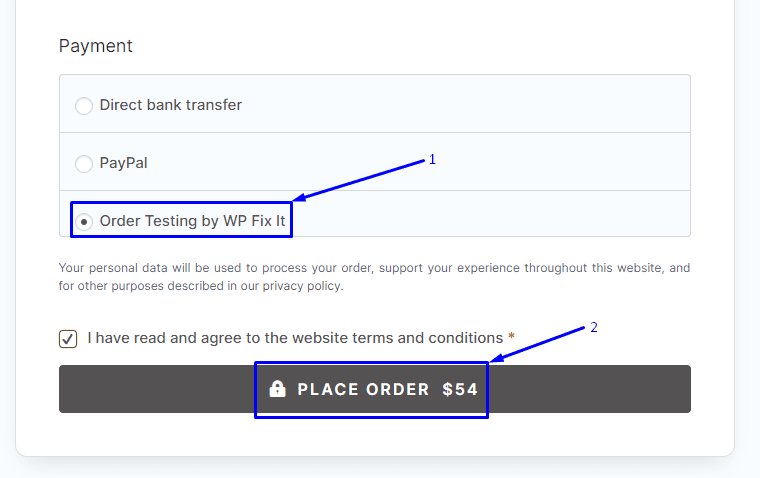This screenshot has width=760, height=478.
Task: Click the "Direct bank transfer" label text
Action: tap(170, 105)
